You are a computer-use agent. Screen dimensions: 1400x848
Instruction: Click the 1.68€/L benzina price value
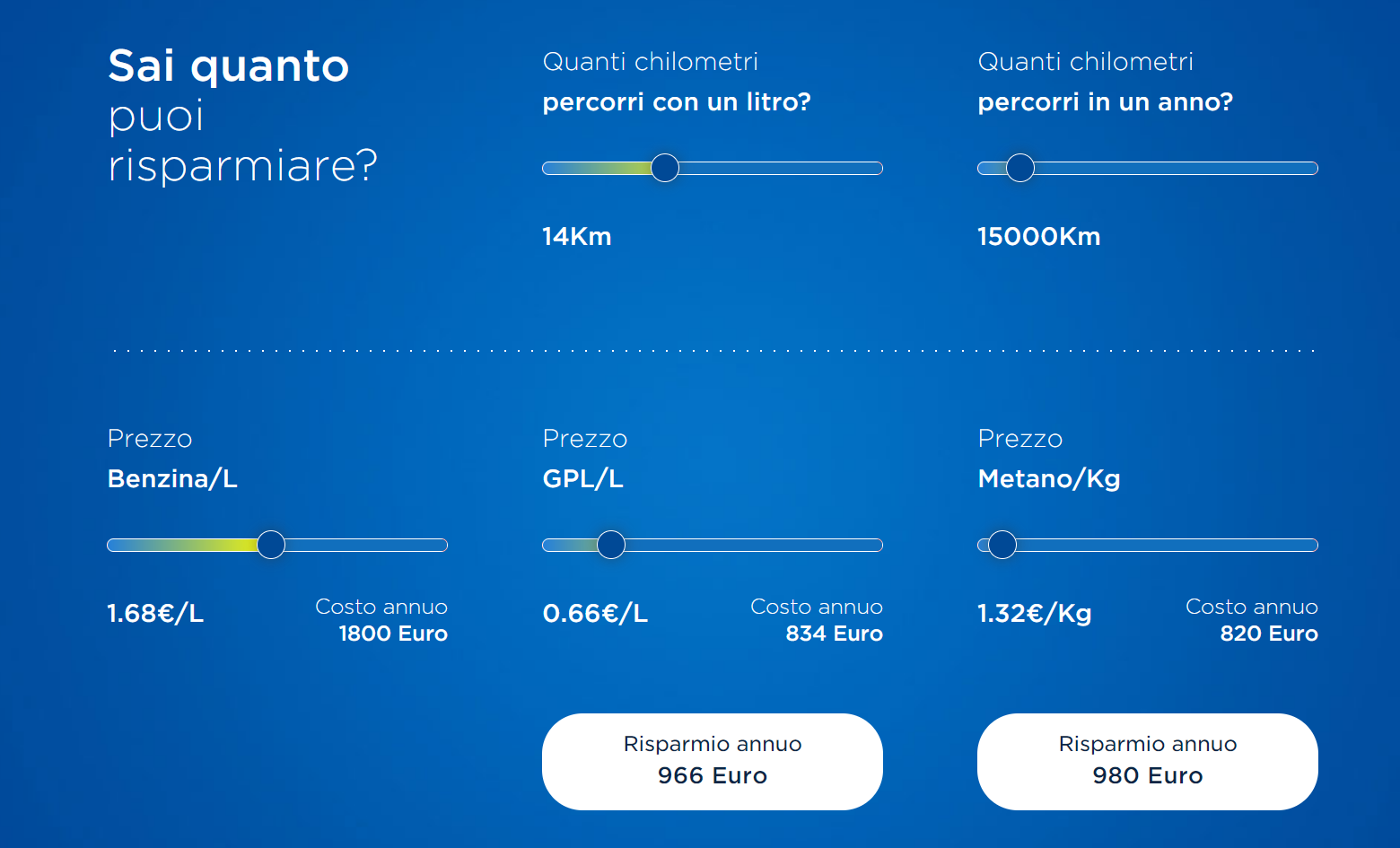[x=155, y=614]
